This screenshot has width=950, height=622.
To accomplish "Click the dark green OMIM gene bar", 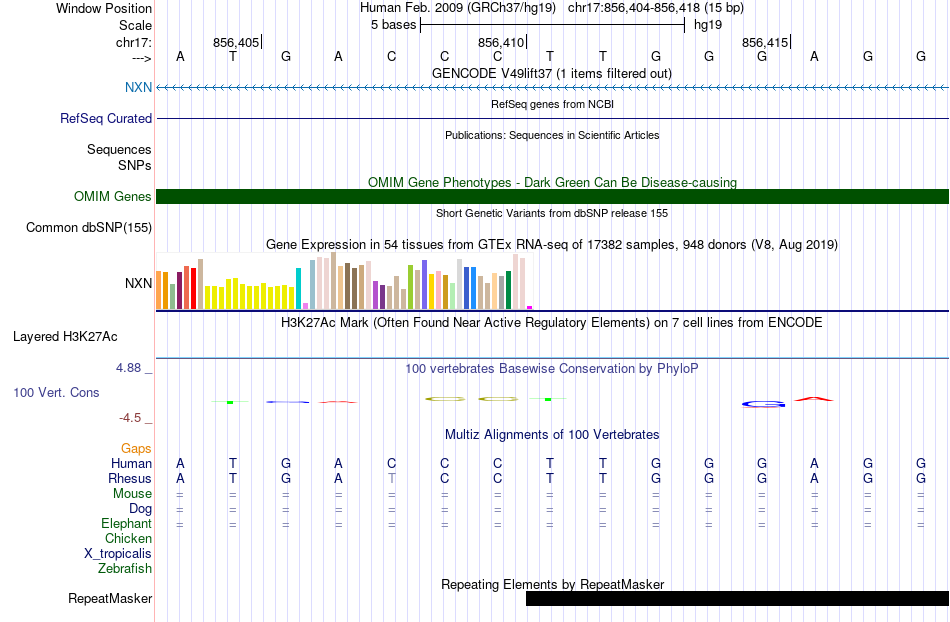I will 553,196.
